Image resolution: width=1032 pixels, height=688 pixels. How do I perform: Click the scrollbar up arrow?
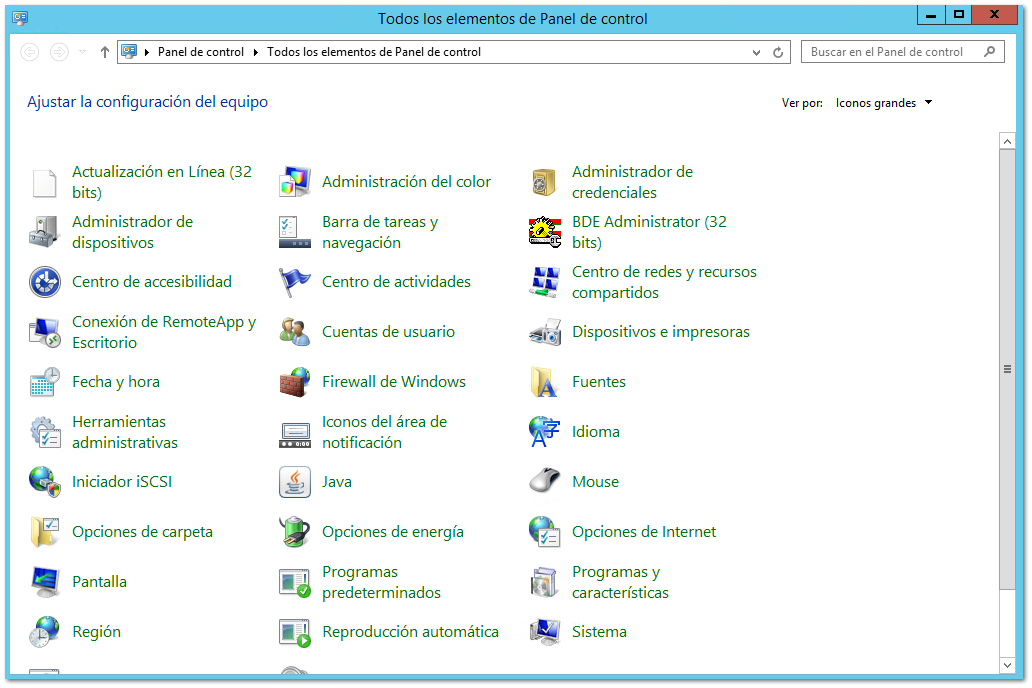pos(1007,141)
